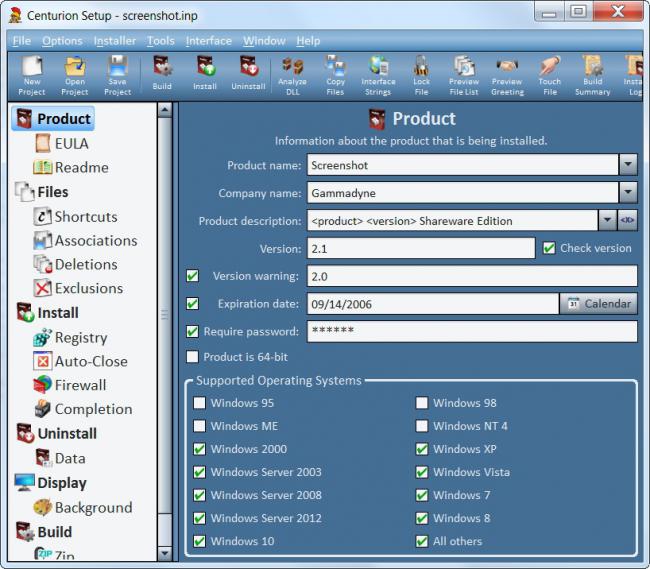Select Exclusions in the sidebar
Image resolution: width=650 pixels, height=569 pixels.
coord(78,288)
